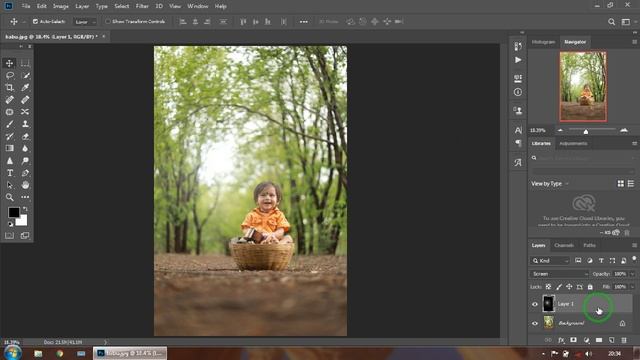
Task: Select the Rectangular Marquee tool
Action: click(25, 63)
